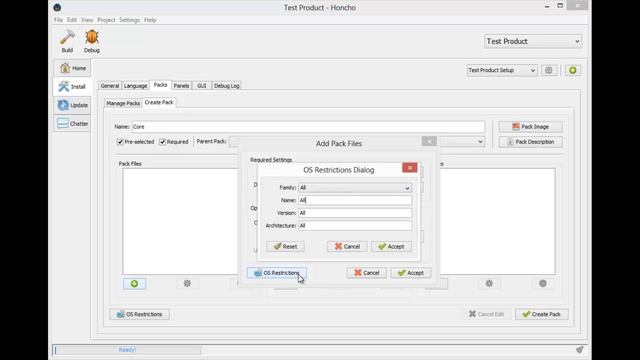Viewport: 640px width, 360px height.
Task: Open the Chatter sidebar section
Action: pos(72,124)
